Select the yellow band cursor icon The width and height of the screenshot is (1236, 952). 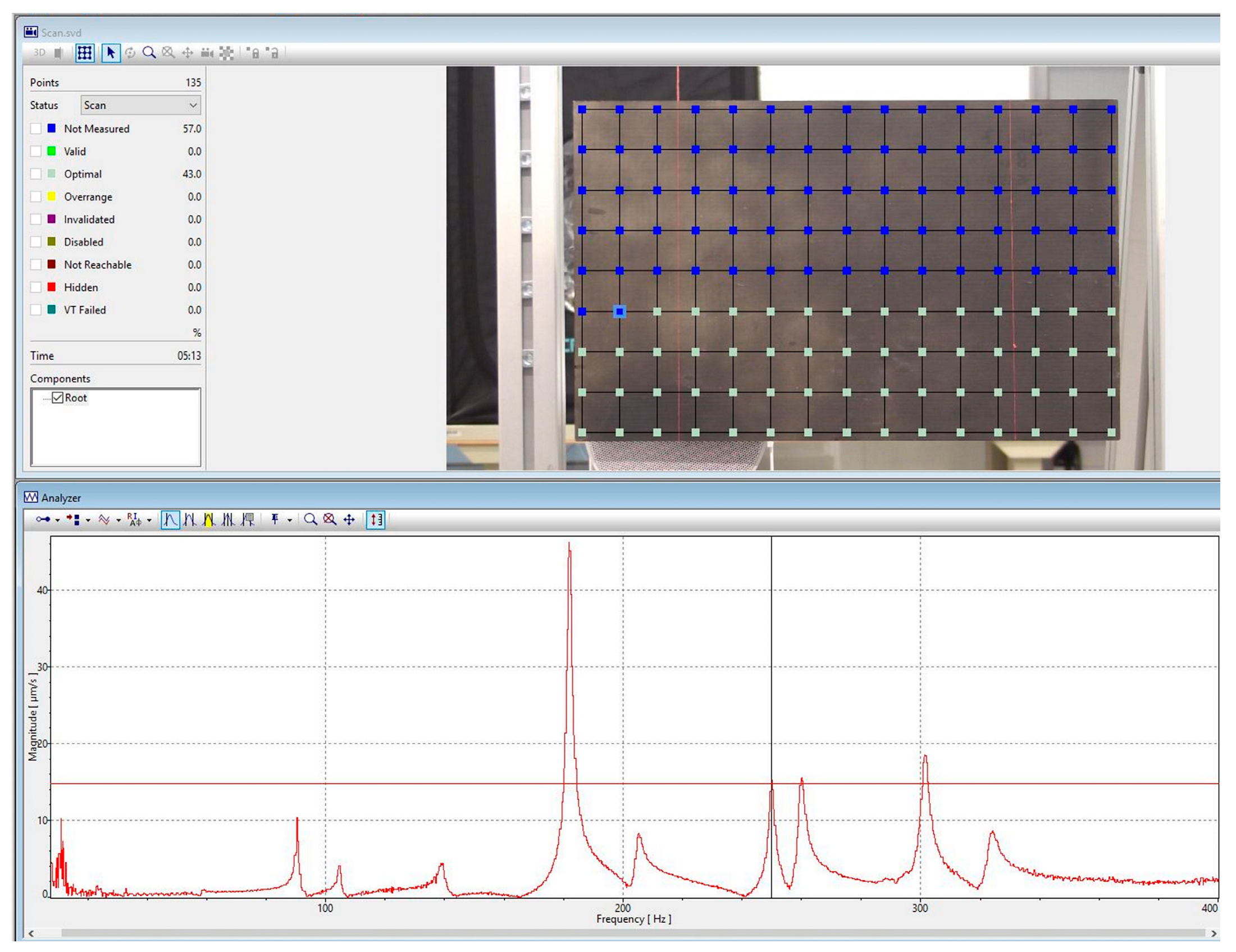pos(209,519)
